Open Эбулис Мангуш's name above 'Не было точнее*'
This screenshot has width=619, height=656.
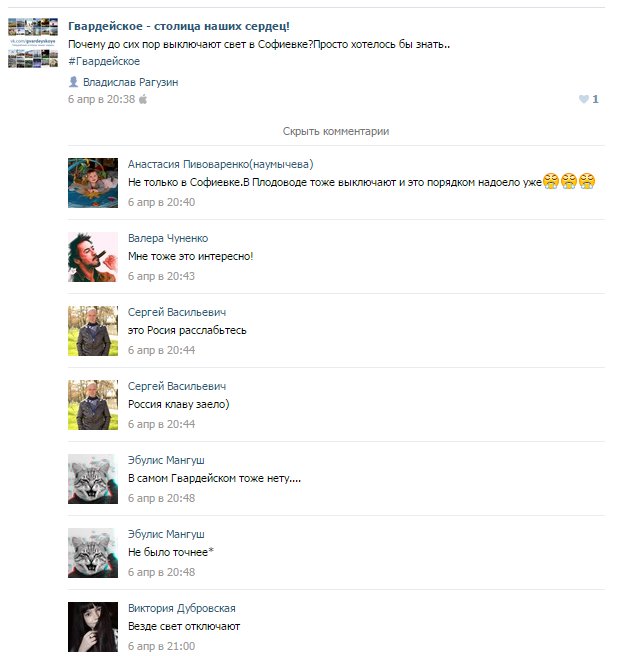pos(166,534)
